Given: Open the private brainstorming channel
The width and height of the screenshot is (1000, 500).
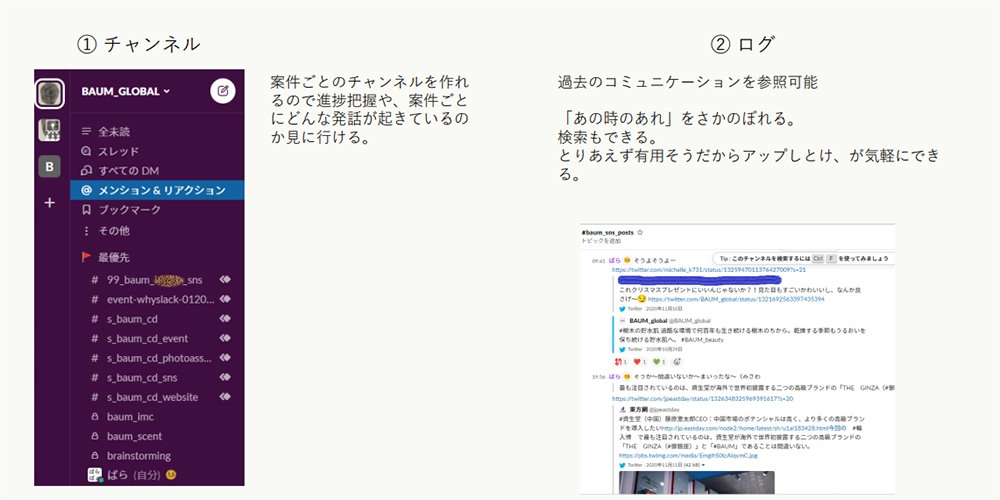Looking at the screenshot, I should (157, 455).
